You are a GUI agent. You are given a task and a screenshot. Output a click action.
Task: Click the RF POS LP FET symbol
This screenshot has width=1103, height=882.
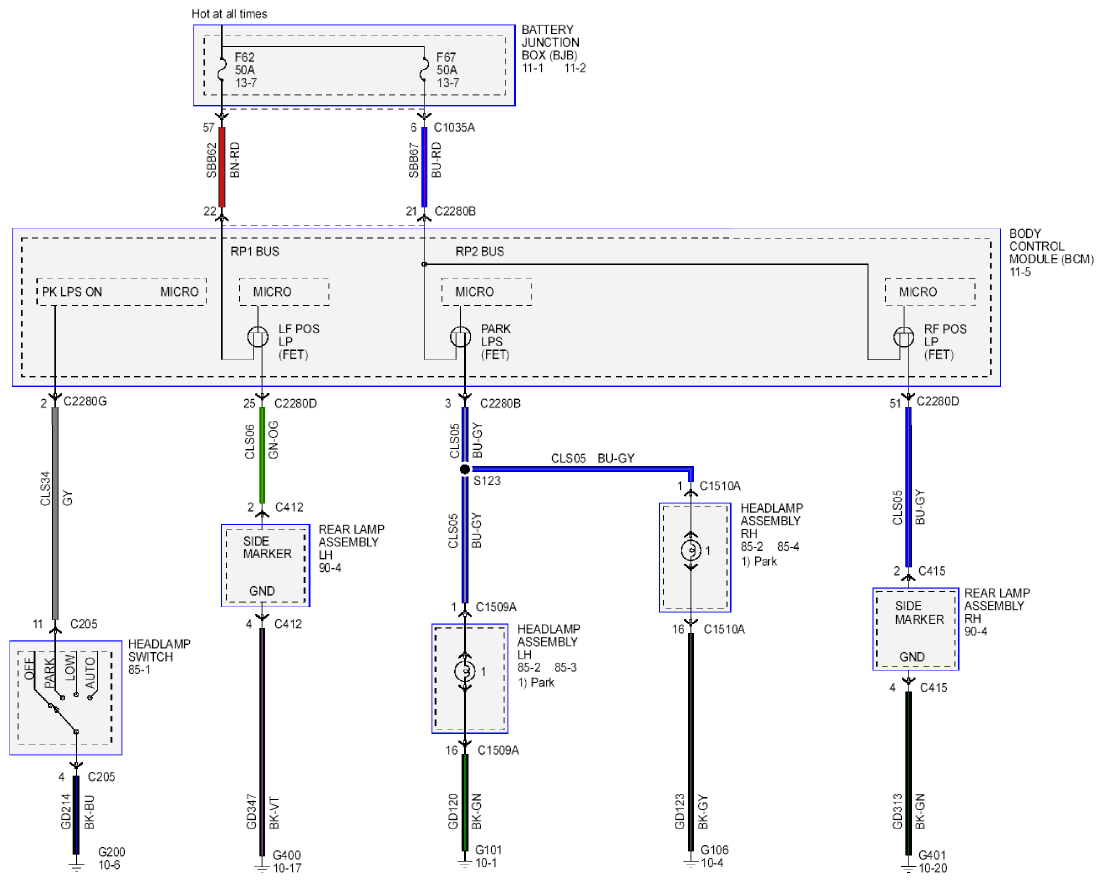coord(903,338)
